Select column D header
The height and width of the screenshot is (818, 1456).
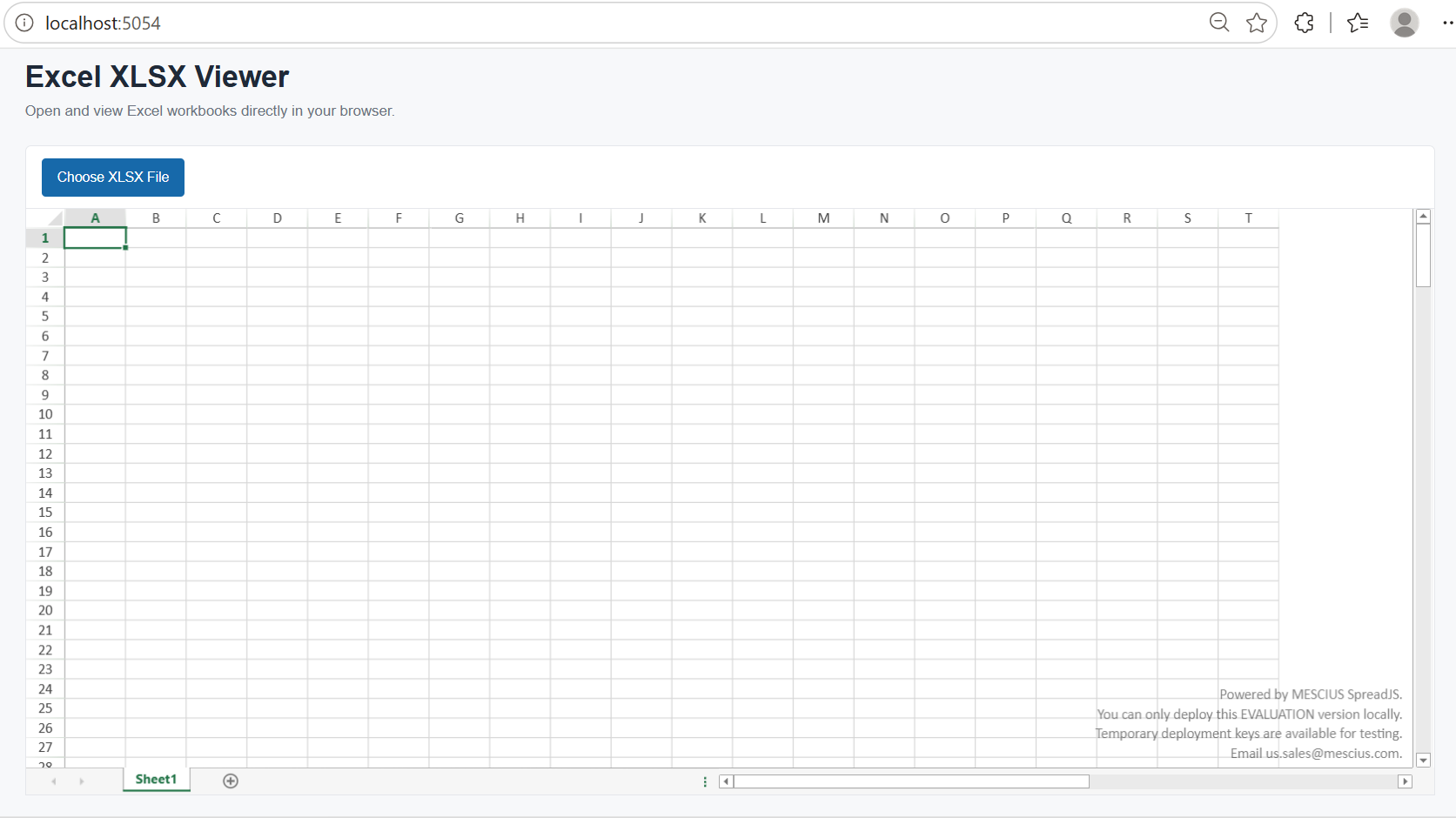point(277,218)
